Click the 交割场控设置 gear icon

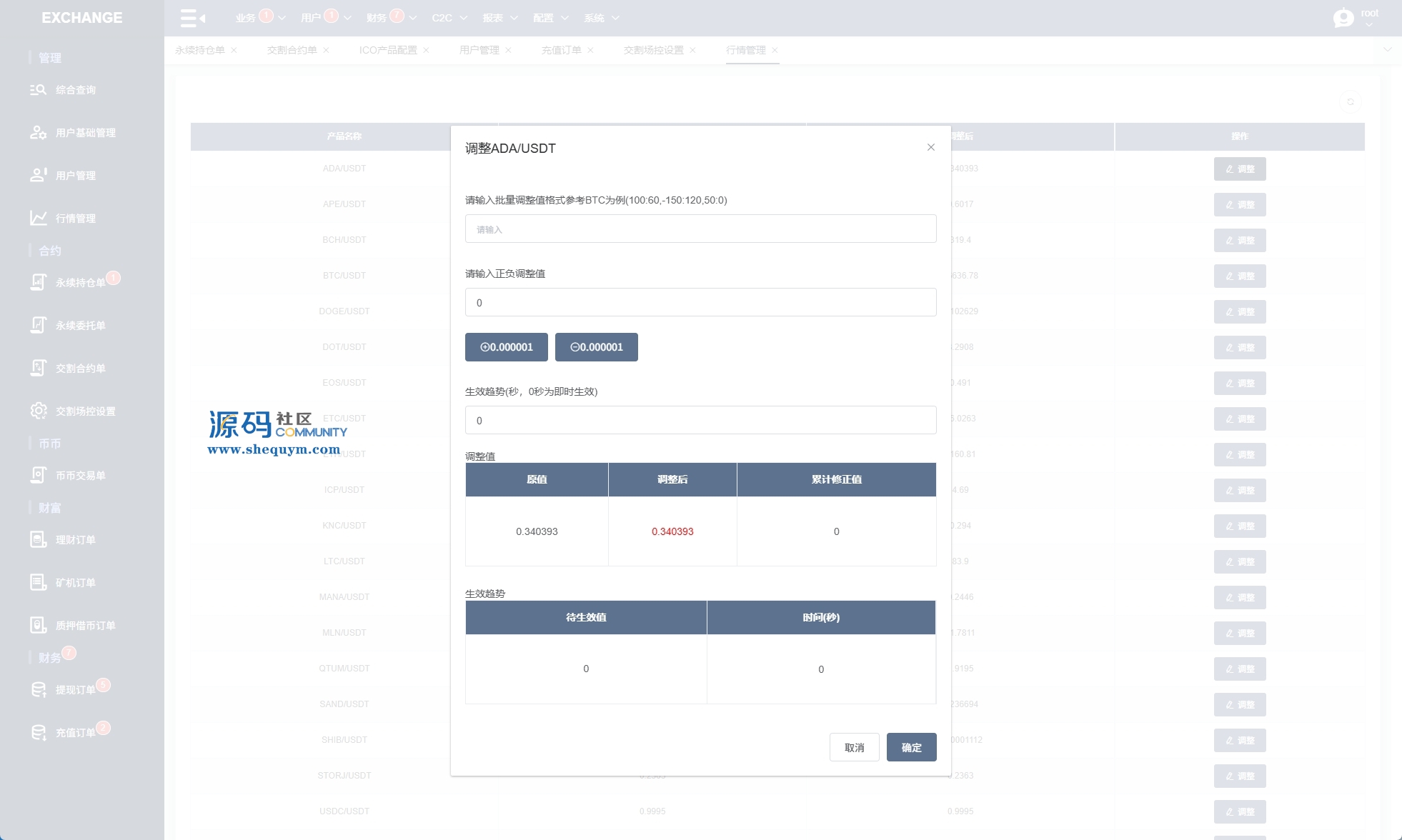click(x=38, y=411)
